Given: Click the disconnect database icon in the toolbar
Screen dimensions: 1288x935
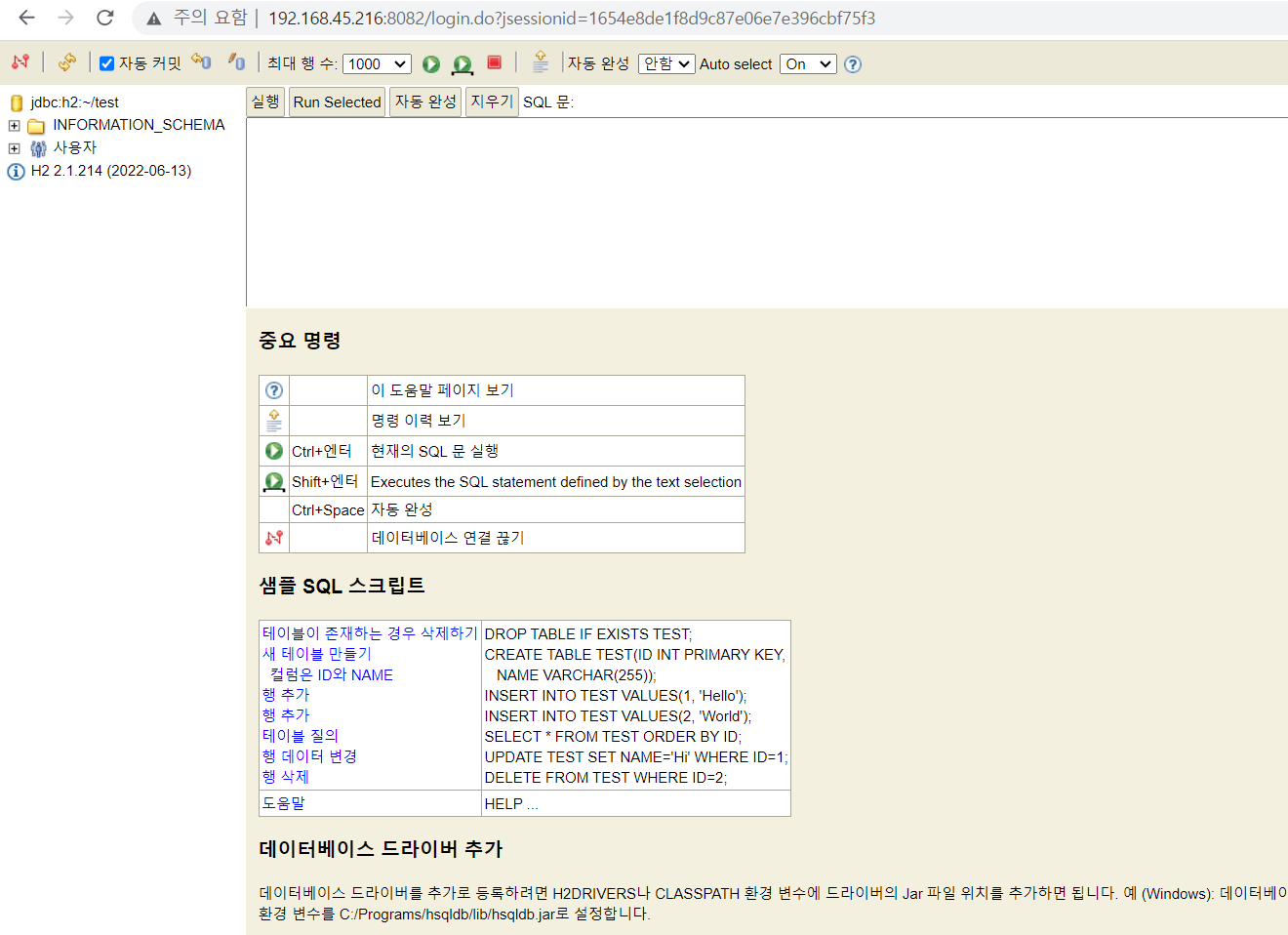Looking at the screenshot, I should coord(20,62).
